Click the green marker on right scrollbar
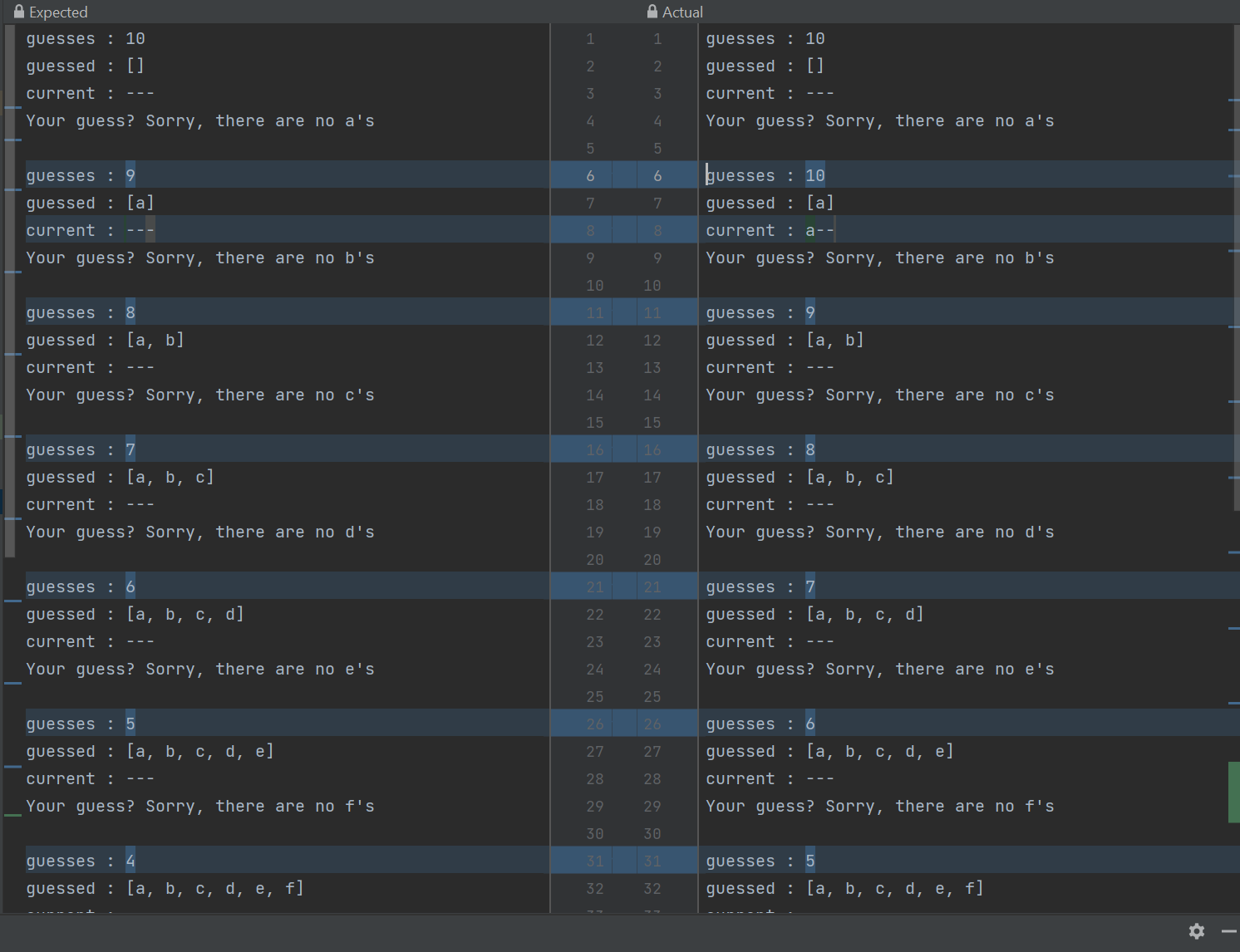This screenshot has height=952, width=1240. click(x=1233, y=792)
